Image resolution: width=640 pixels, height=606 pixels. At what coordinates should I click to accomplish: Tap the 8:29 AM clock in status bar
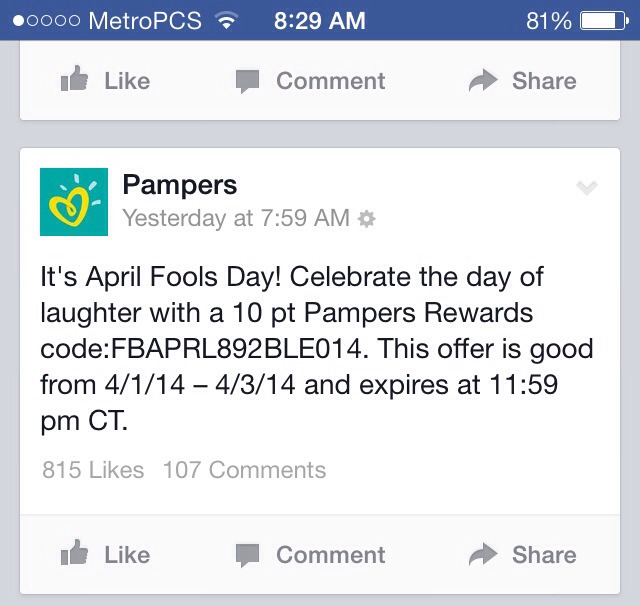[320, 20]
